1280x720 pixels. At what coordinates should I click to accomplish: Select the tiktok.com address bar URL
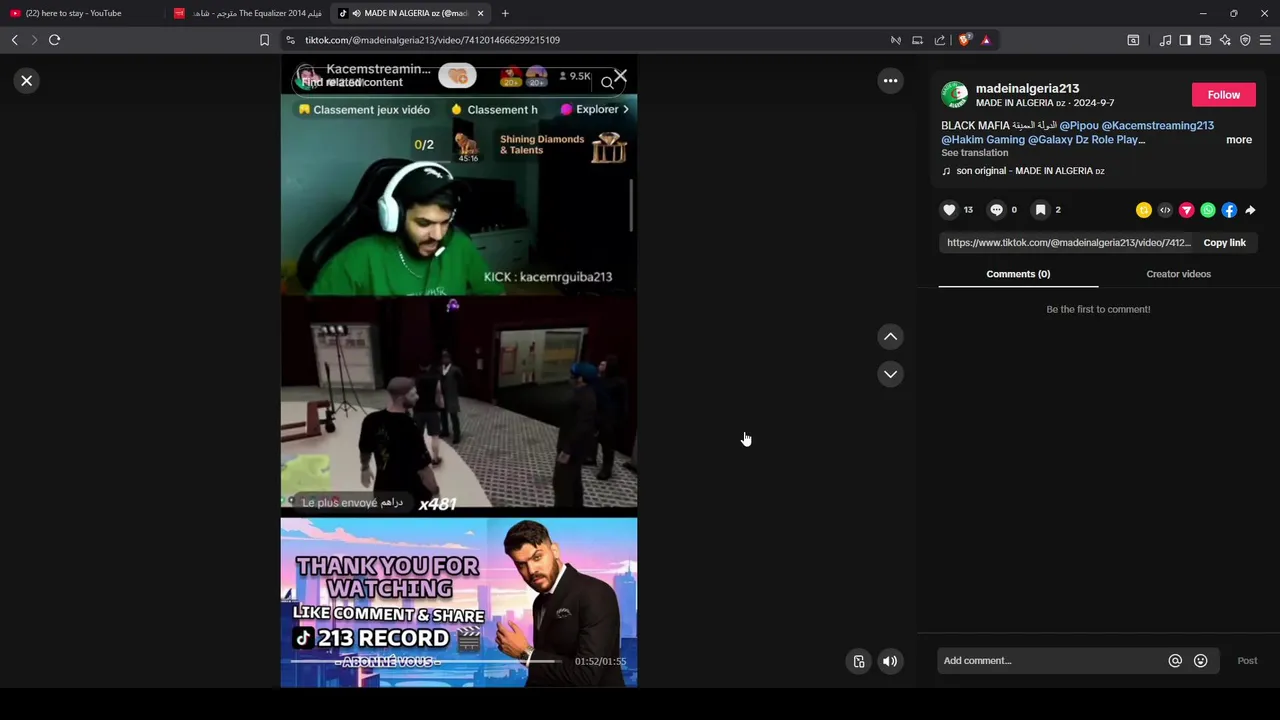(432, 40)
